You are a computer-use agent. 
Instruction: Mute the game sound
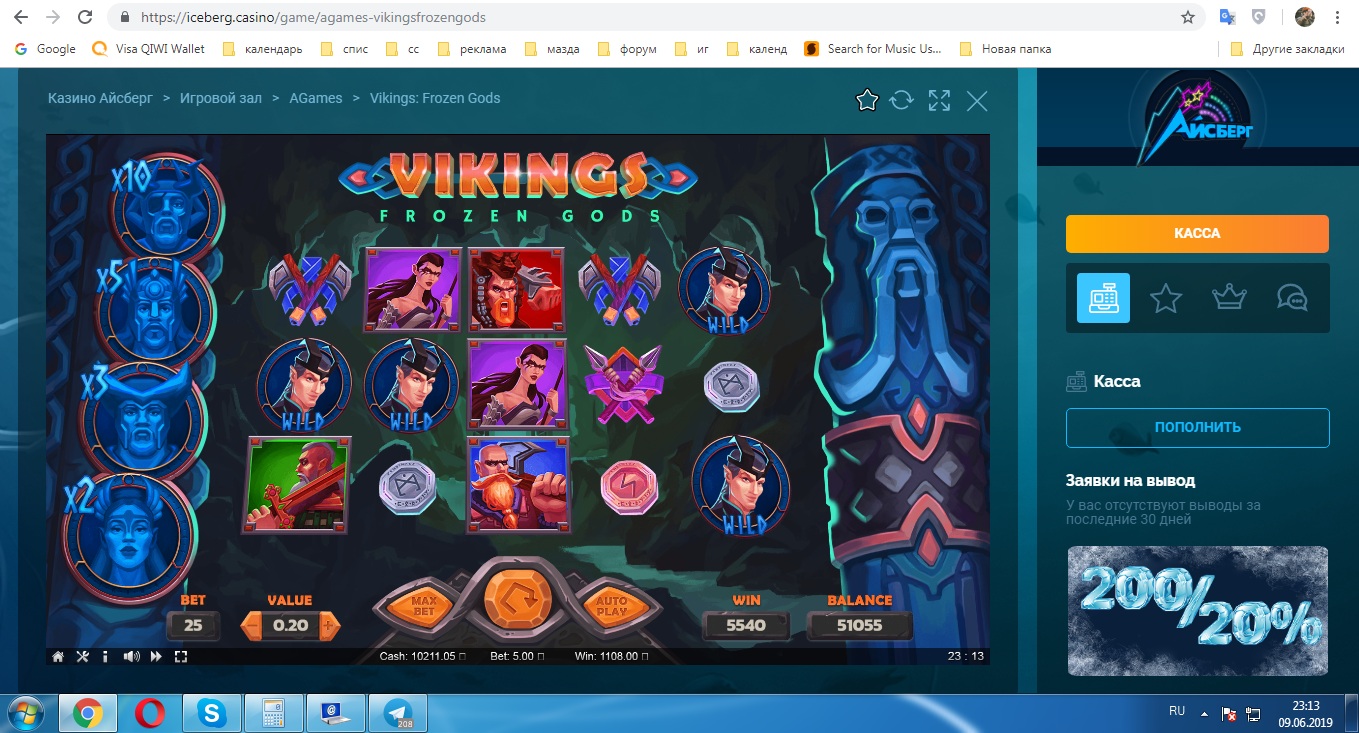coord(131,657)
